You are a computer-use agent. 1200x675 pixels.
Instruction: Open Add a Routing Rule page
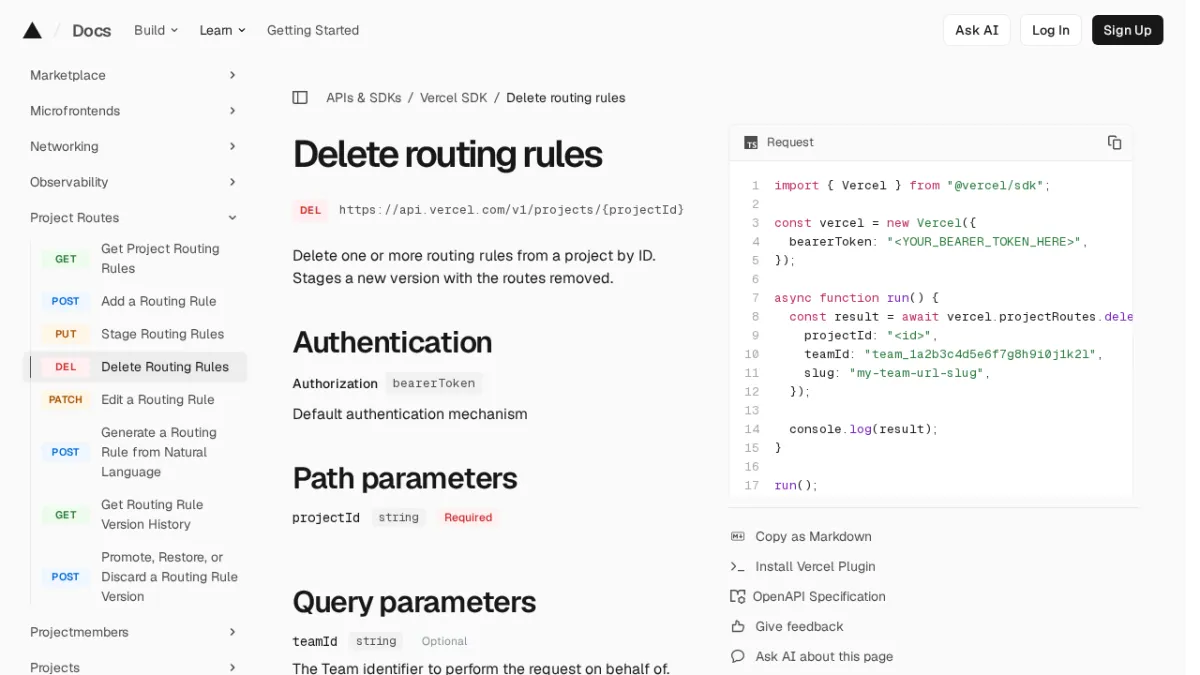pos(139,301)
